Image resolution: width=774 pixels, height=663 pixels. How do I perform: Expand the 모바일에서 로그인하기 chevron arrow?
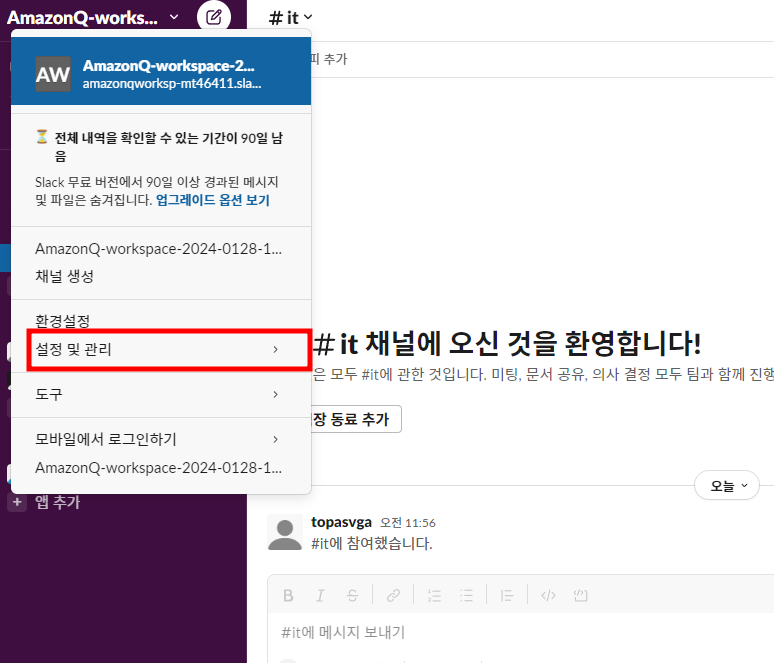tap(275, 439)
